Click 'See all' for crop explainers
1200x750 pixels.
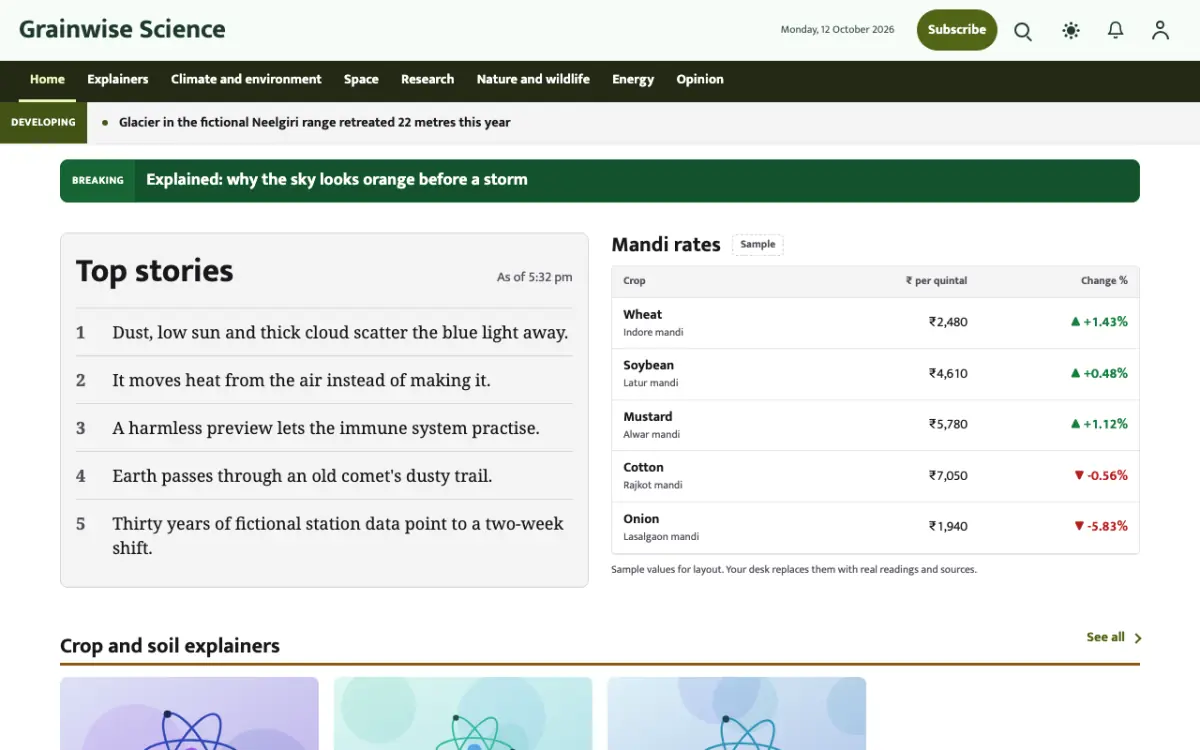(1105, 637)
